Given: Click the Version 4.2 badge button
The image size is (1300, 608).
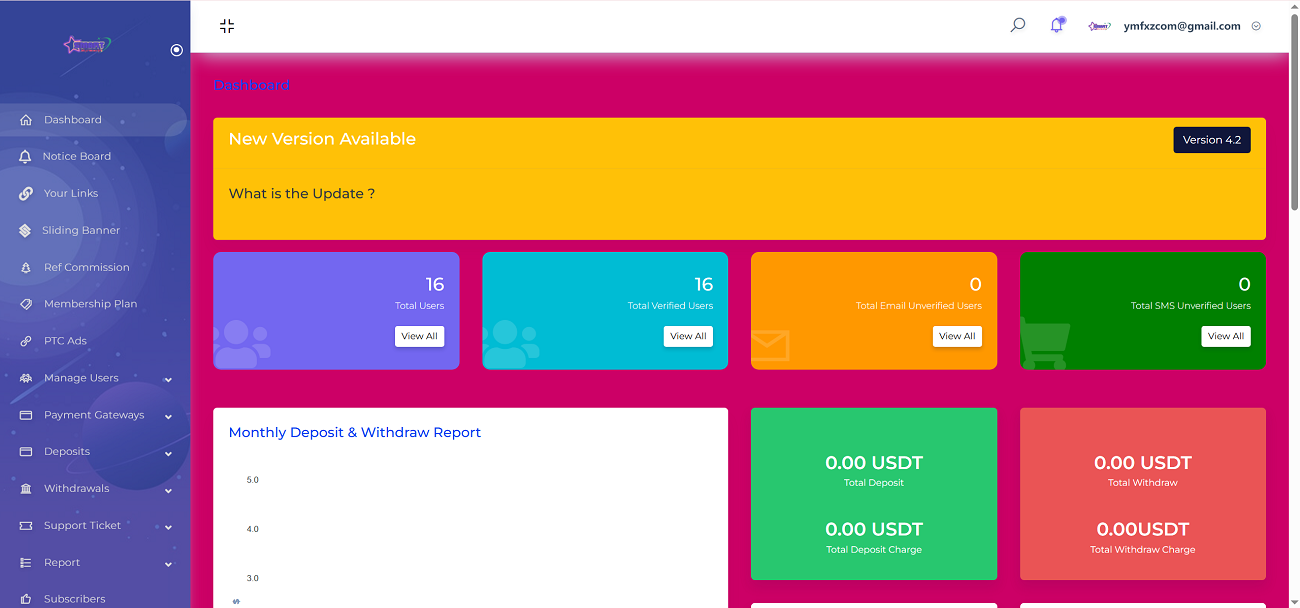Looking at the screenshot, I should point(1211,140).
